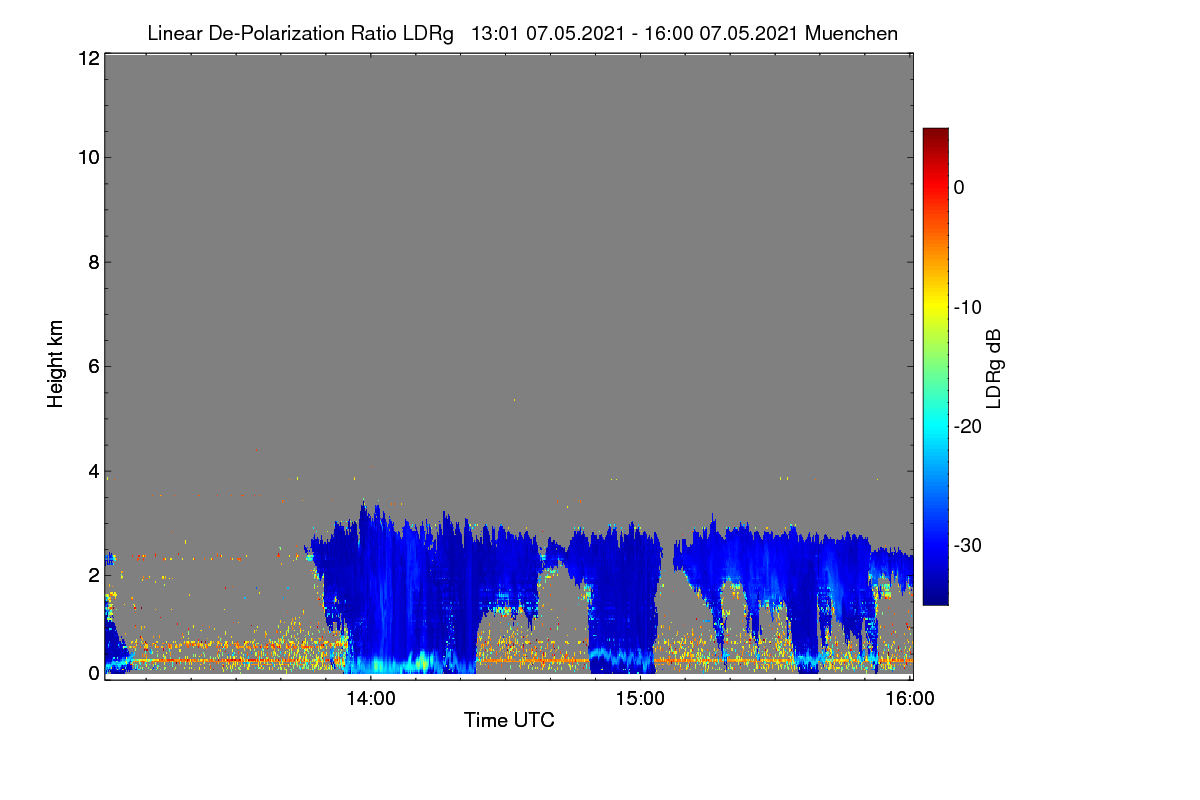1200x800 pixels.
Task: Click the 15:00 time tick label
Action: pyautogui.click(x=640, y=698)
